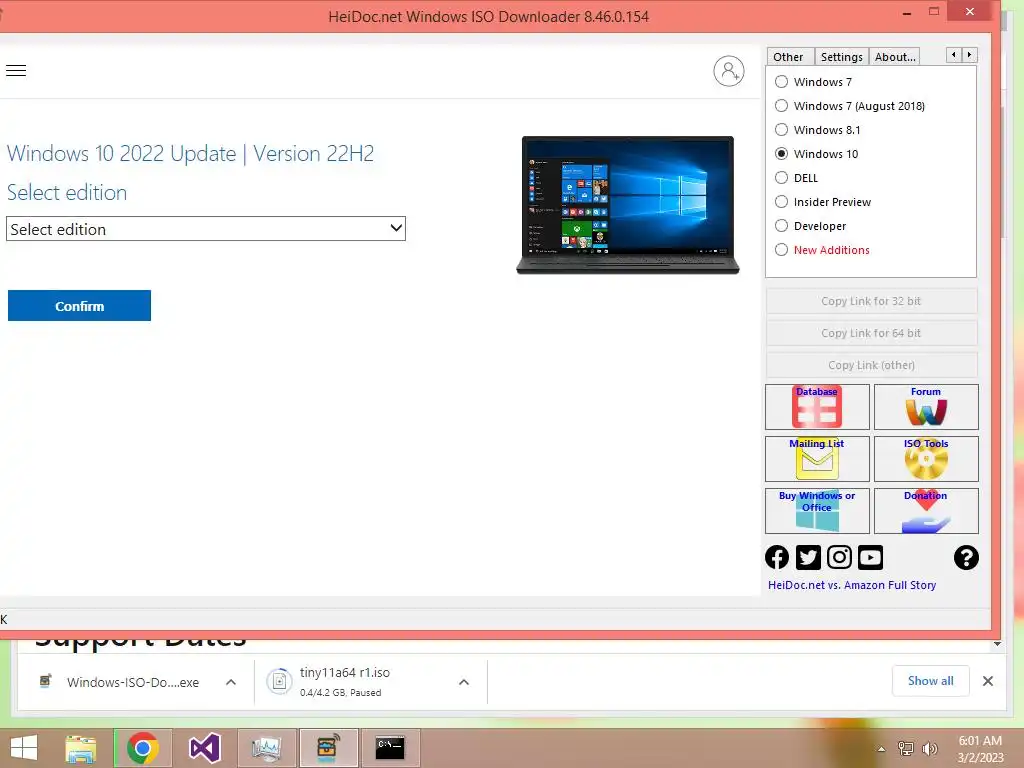Select the Insider Preview radio button
Viewport: 1024px width, 768px height.
[x=781, y=202]
